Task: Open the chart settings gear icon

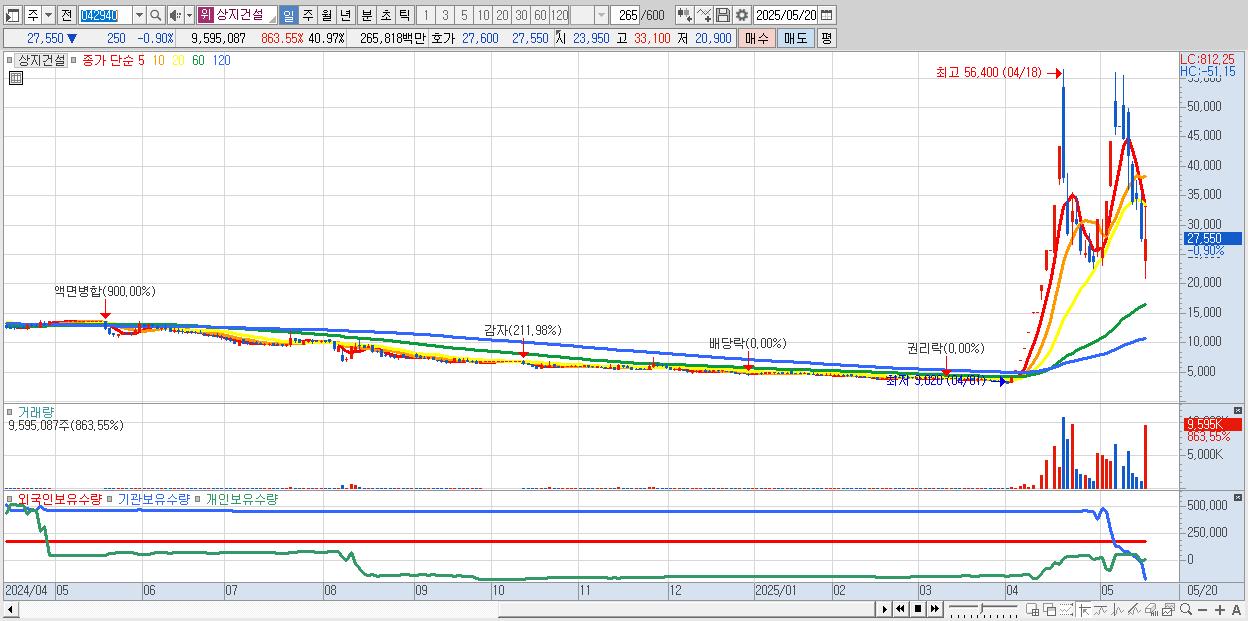Action: tap(741, 15)
